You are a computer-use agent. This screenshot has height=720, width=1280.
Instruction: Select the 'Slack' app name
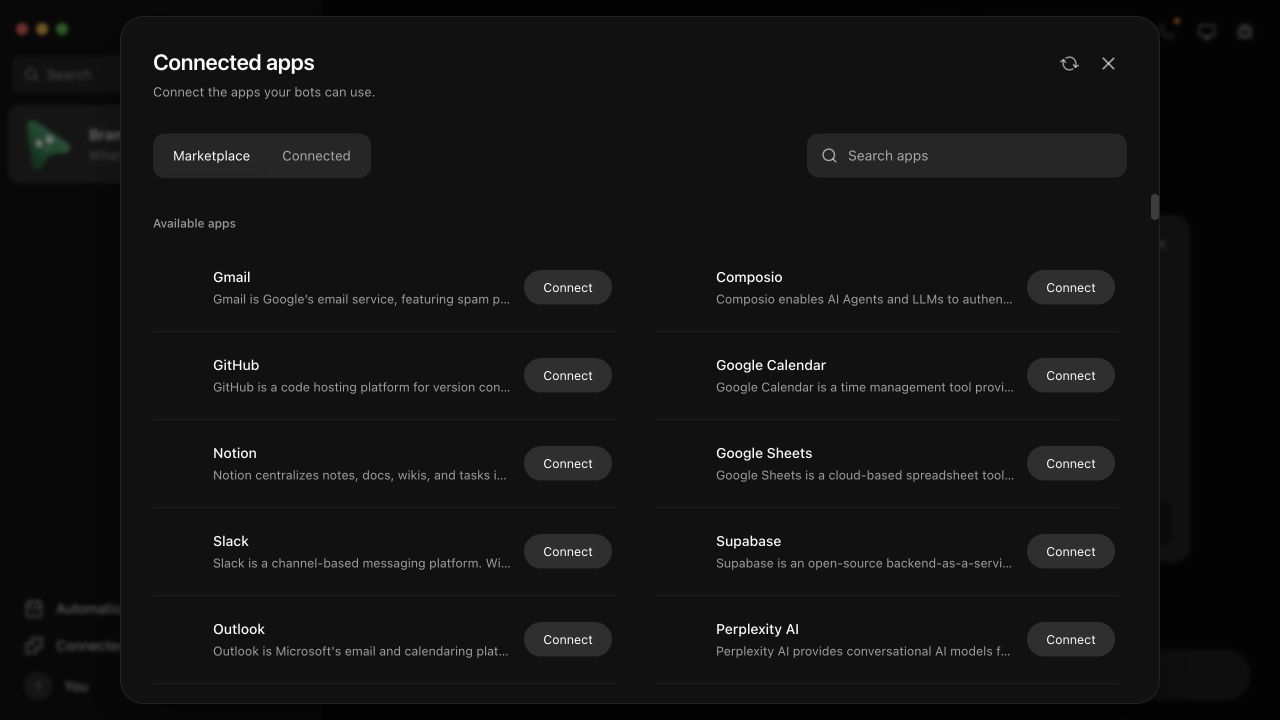point(231,541)
